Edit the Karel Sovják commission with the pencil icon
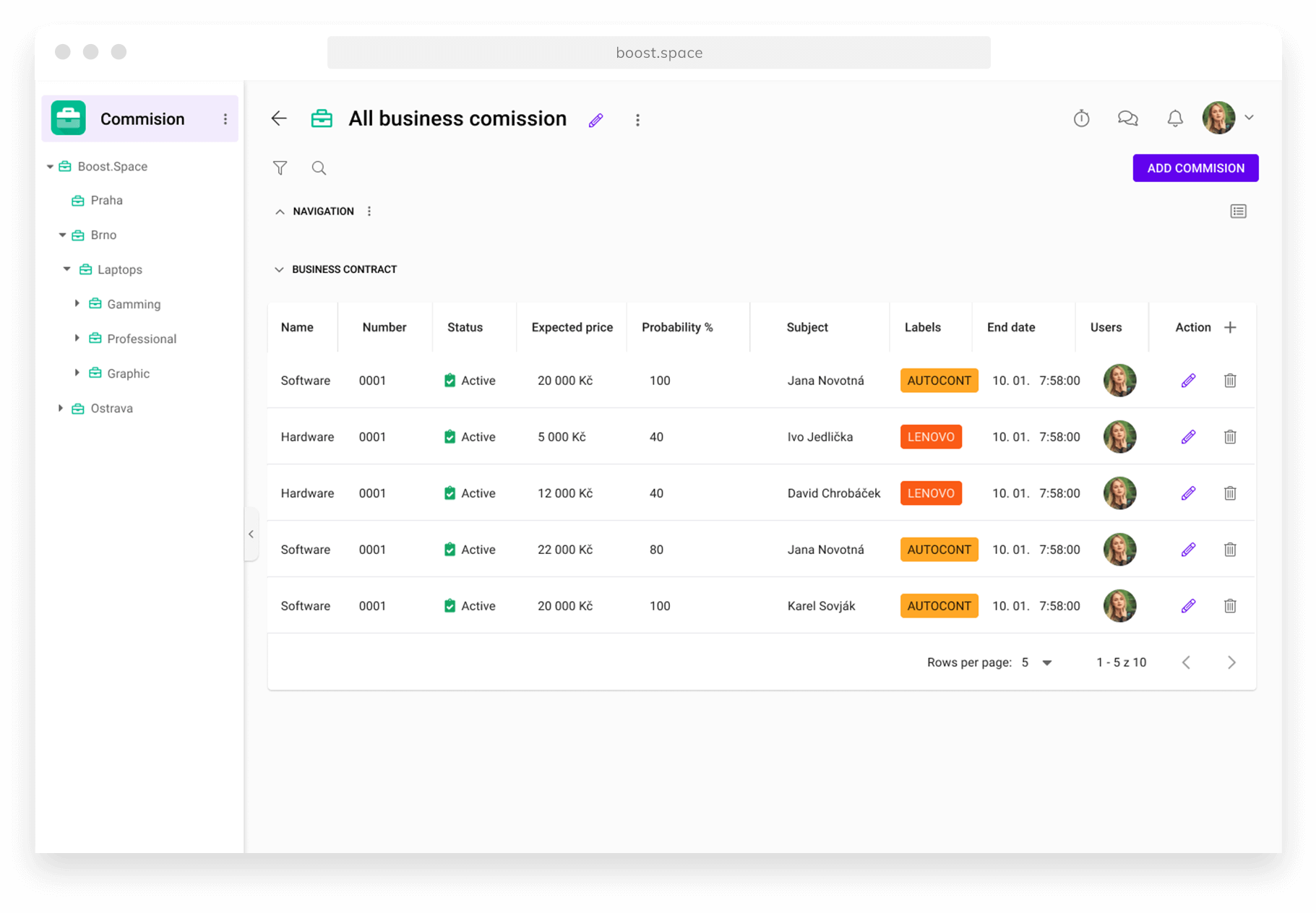Image resolution: width=1316 pixels, height=913 pixels. click(1188, 606)
